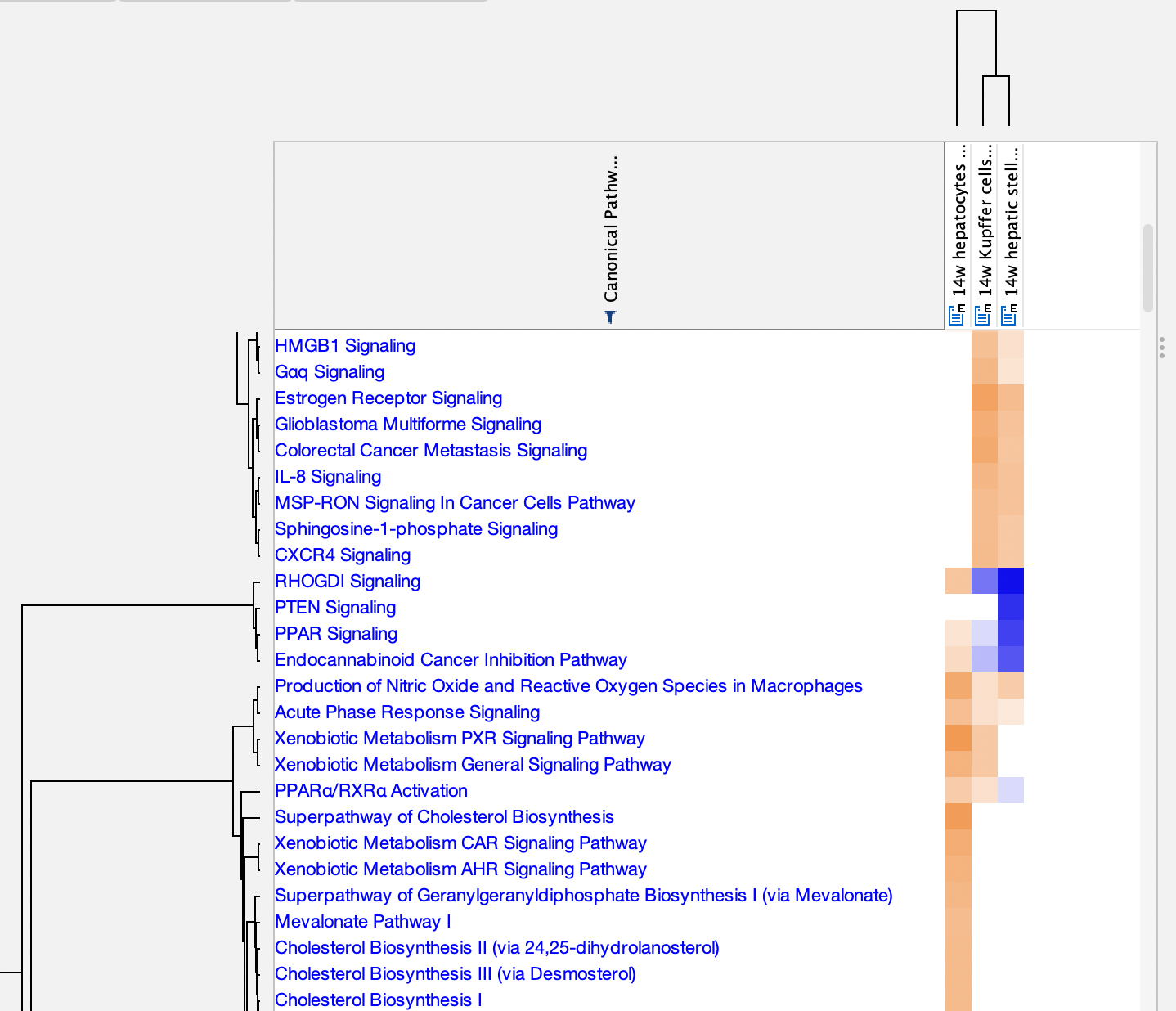Open PPAR Signaling pathway link
The width and height of the screenshot is (1176, 1011).
click(336, 633)
